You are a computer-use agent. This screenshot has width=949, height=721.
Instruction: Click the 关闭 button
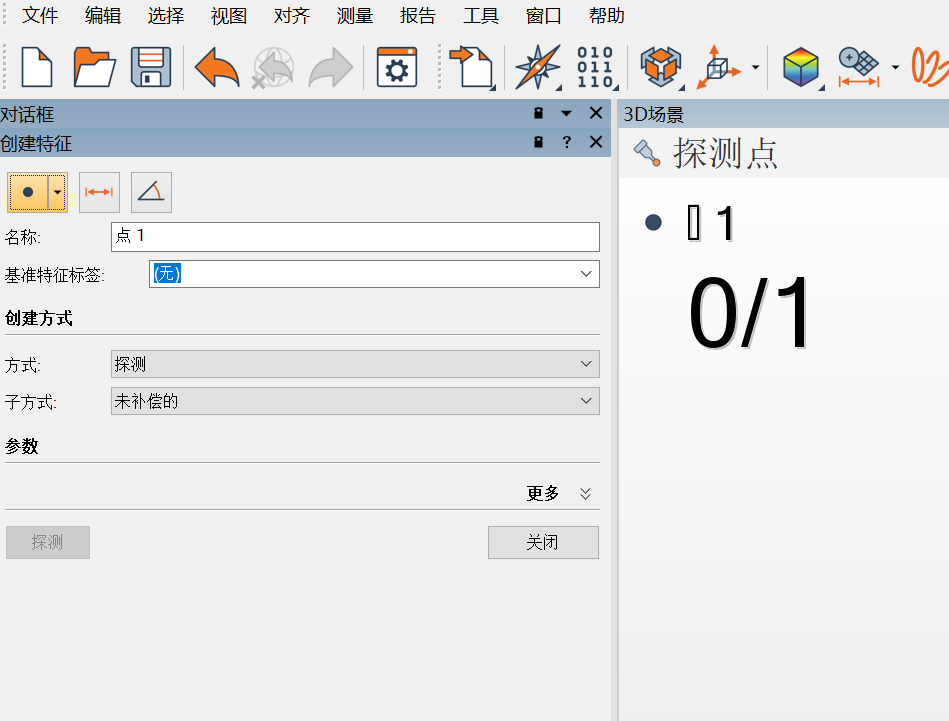(x=543, y=542)
